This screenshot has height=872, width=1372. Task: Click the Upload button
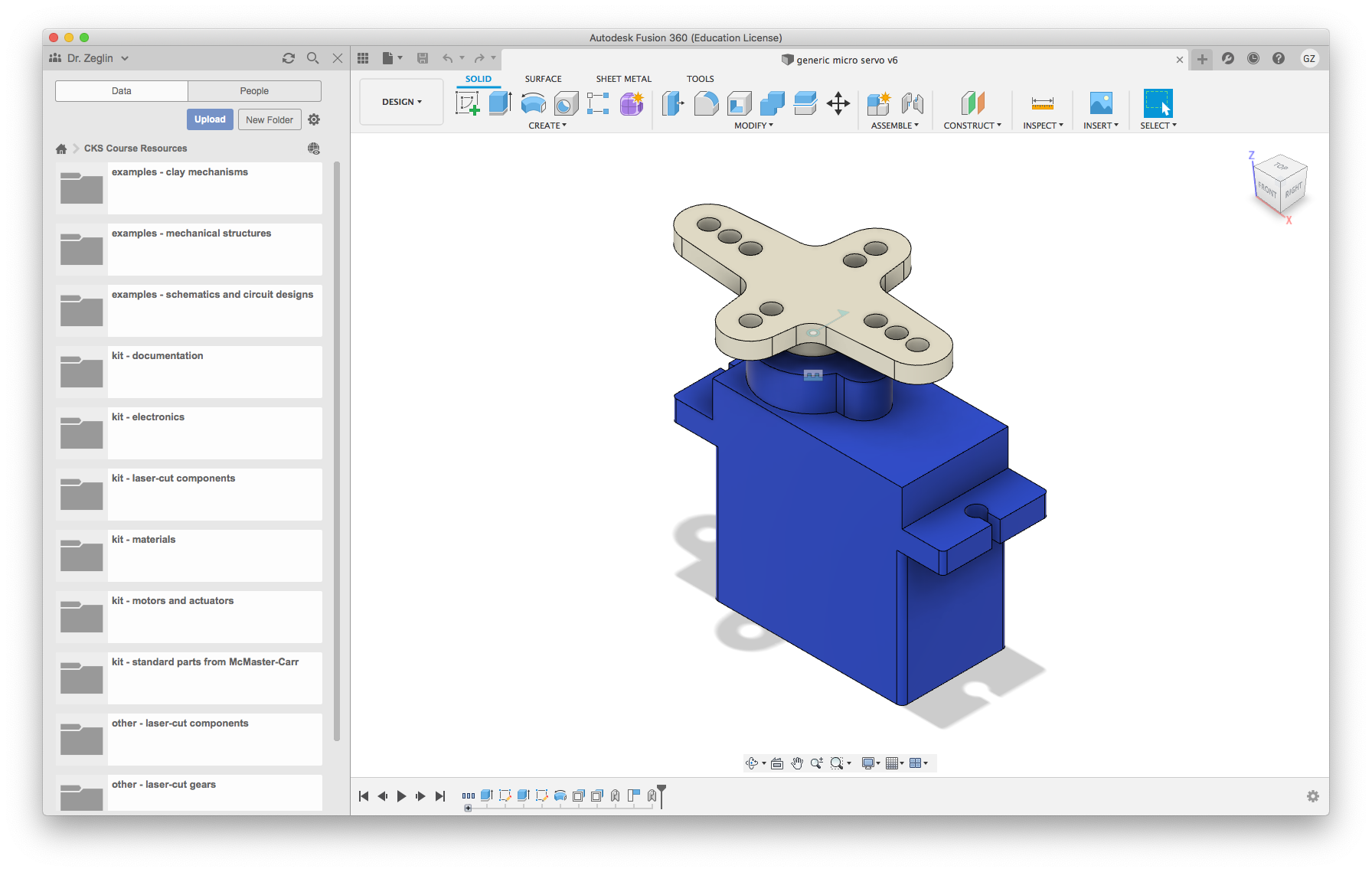(x=210, y=119)
